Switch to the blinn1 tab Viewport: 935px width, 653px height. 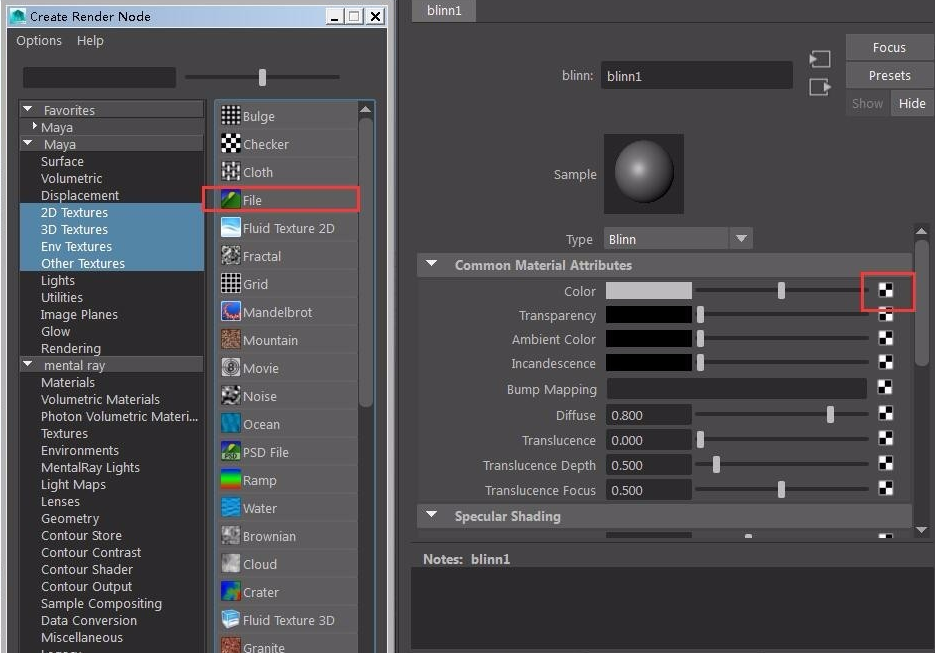pos(443,11)
